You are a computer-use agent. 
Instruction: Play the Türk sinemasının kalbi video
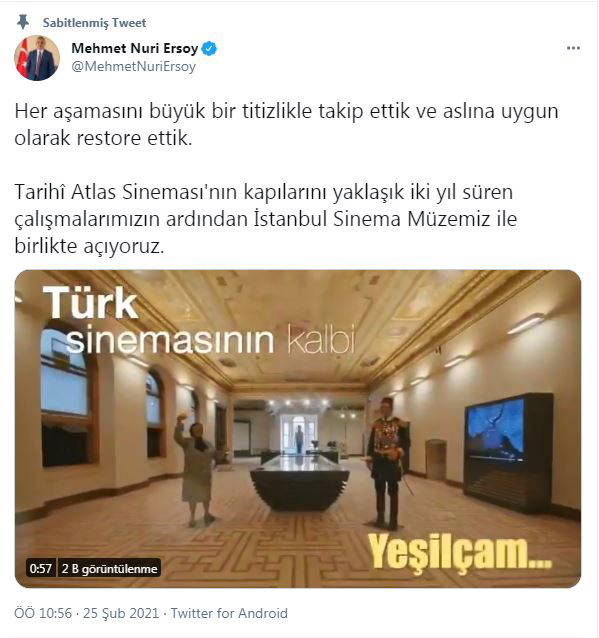point(298,428)
